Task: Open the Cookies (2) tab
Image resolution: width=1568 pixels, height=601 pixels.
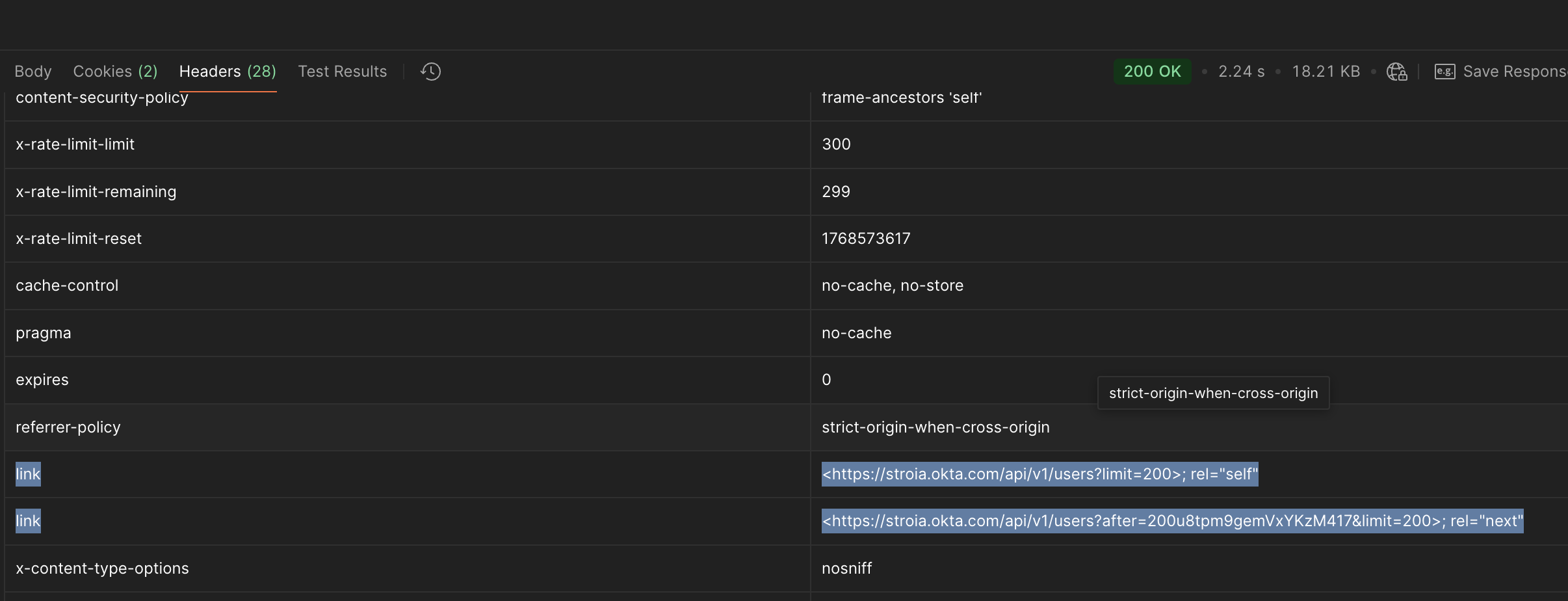Action: click(x=115, y=72)
